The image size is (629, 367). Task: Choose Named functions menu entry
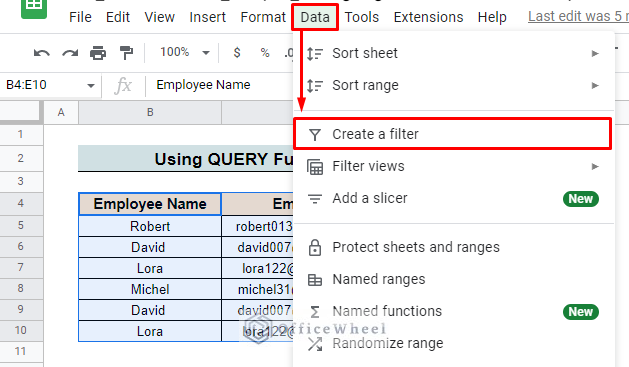[x=454, y=312]
